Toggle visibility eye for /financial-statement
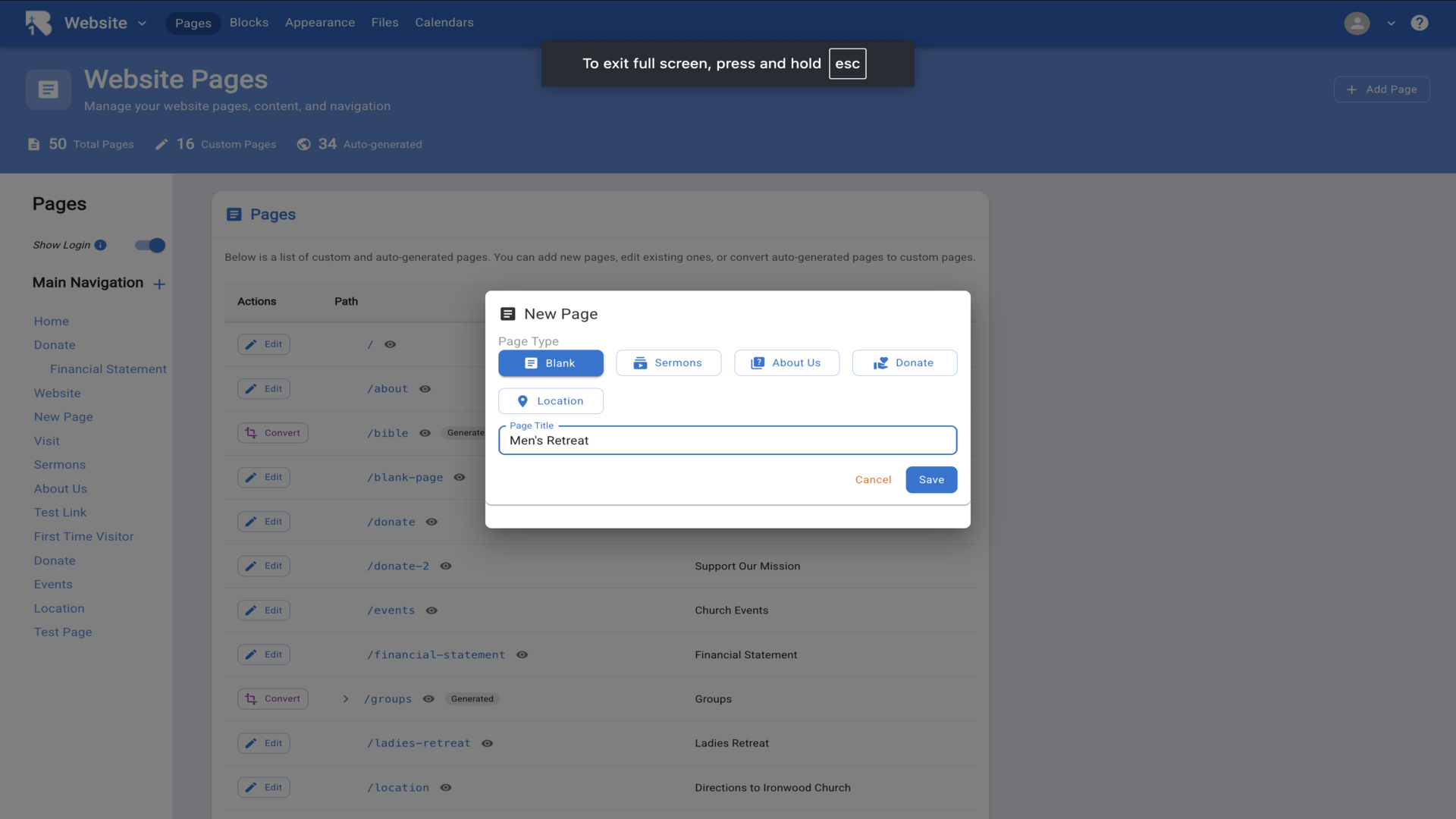1456x819 pixels. [x=522, y=654]
